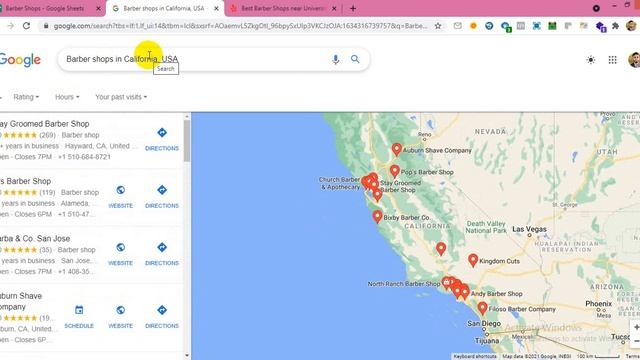Reload the page

click(x=27, y=26)
